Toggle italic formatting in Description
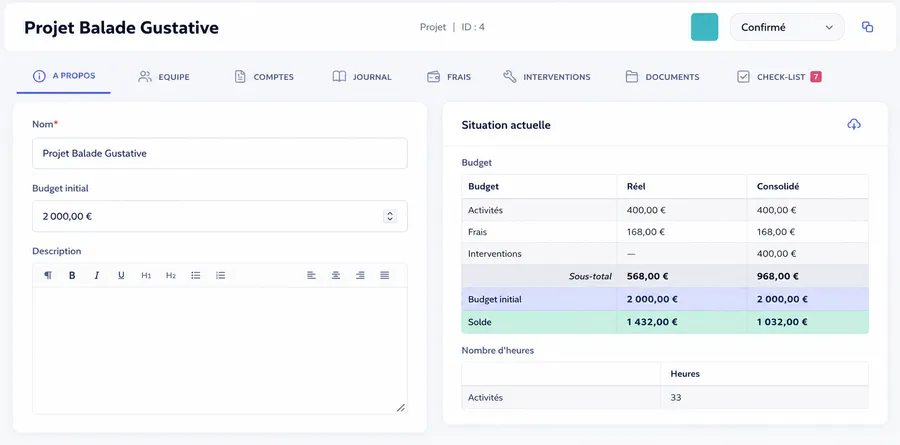Image resolution: width=900 pixels, height=445 pixels. click(x=96, y=276)
